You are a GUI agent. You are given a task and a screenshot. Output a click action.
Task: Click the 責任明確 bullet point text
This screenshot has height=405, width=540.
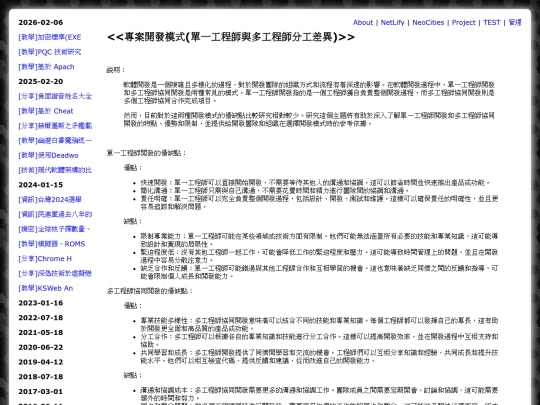(319, 202)
